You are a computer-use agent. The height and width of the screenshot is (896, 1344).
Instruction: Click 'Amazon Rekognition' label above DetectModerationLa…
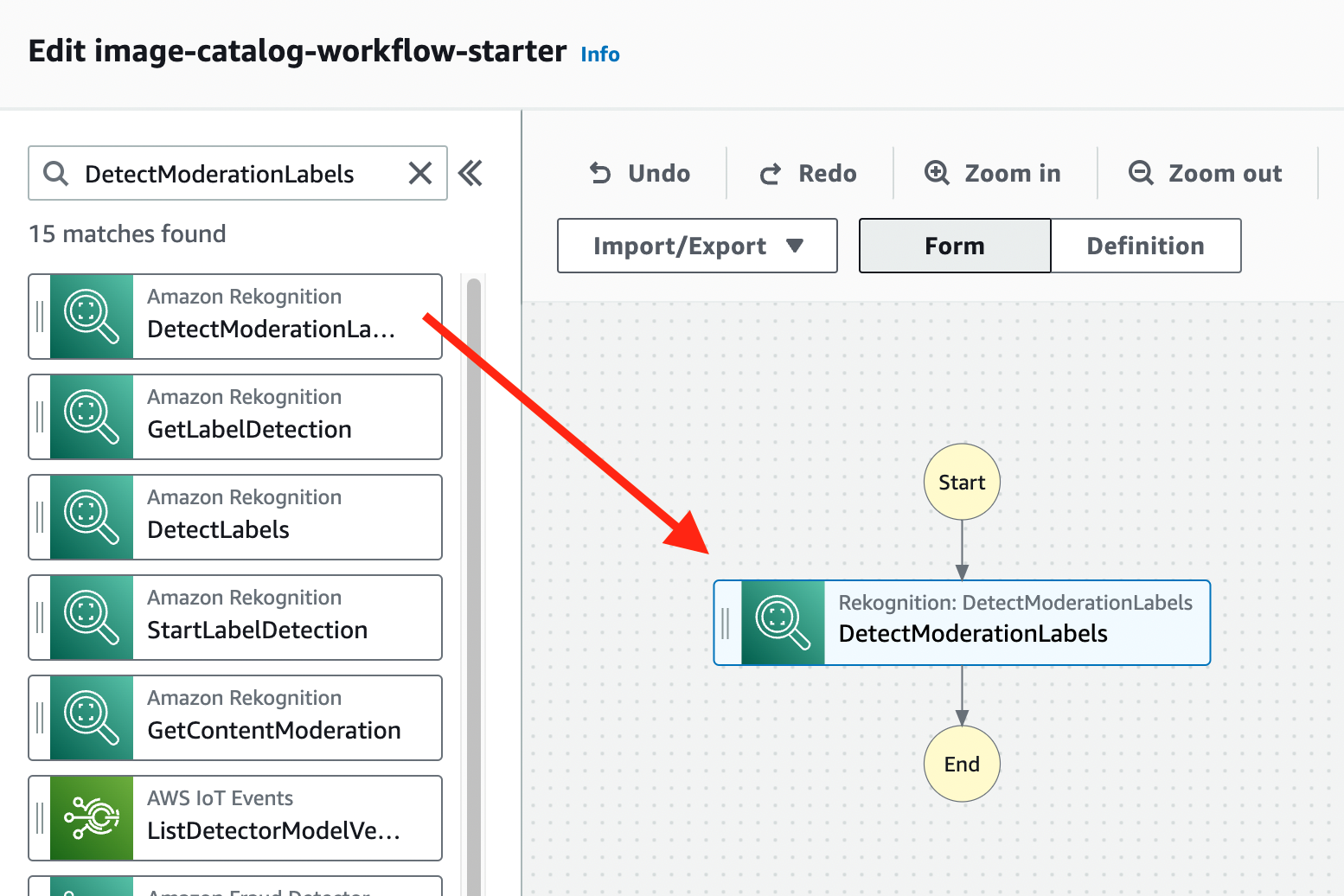(245, 297)
